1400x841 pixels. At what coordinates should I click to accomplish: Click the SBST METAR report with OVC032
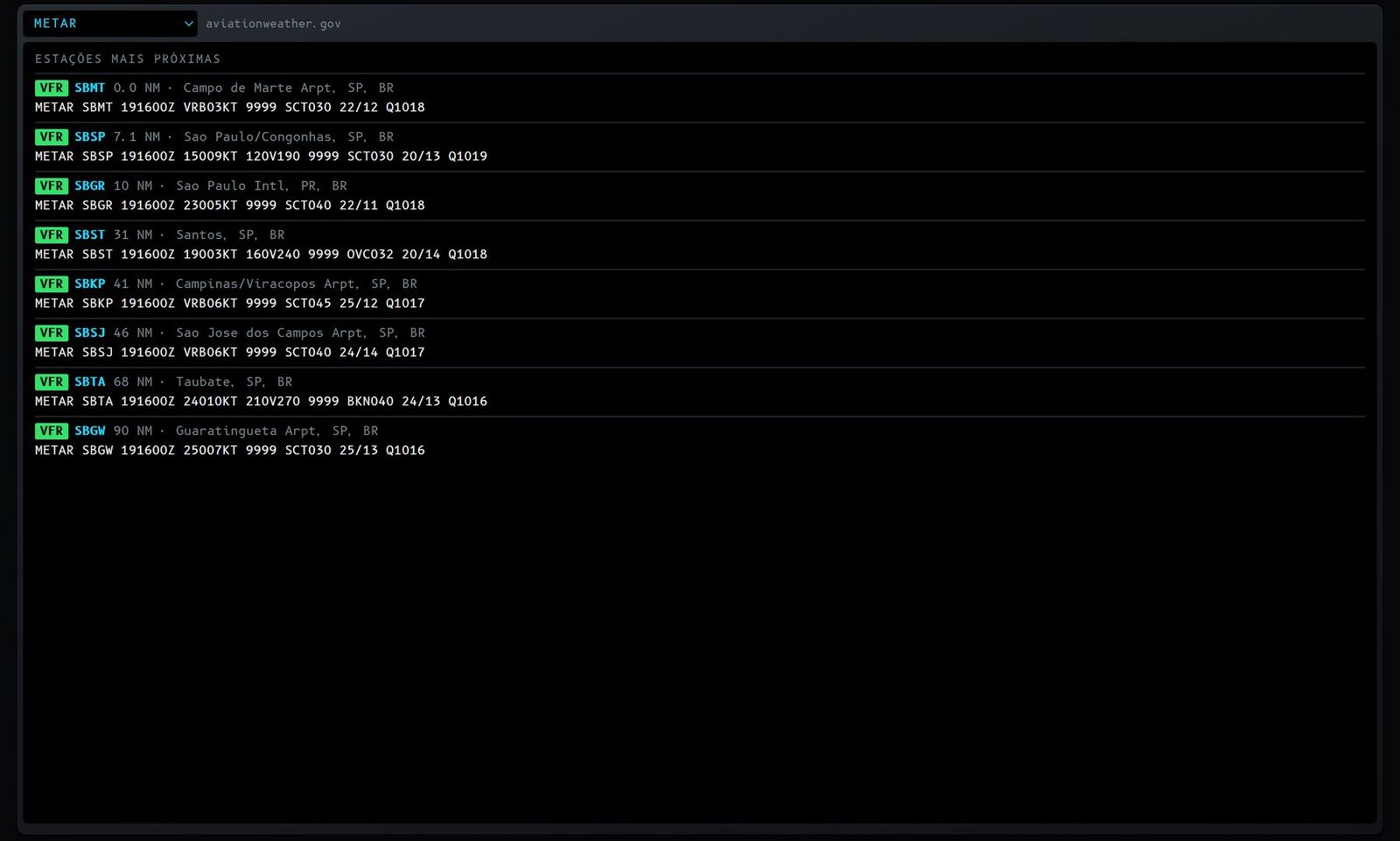pos(261,254)
